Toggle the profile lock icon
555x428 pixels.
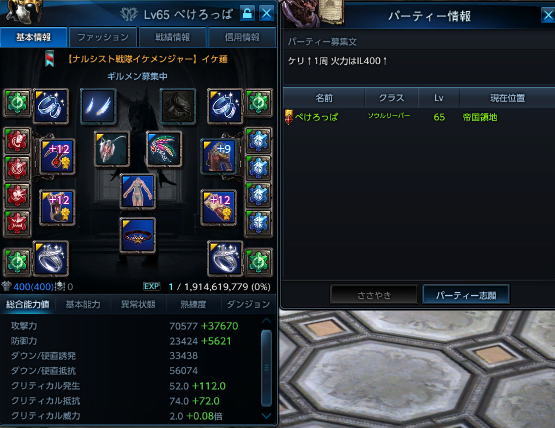(247, 14)
